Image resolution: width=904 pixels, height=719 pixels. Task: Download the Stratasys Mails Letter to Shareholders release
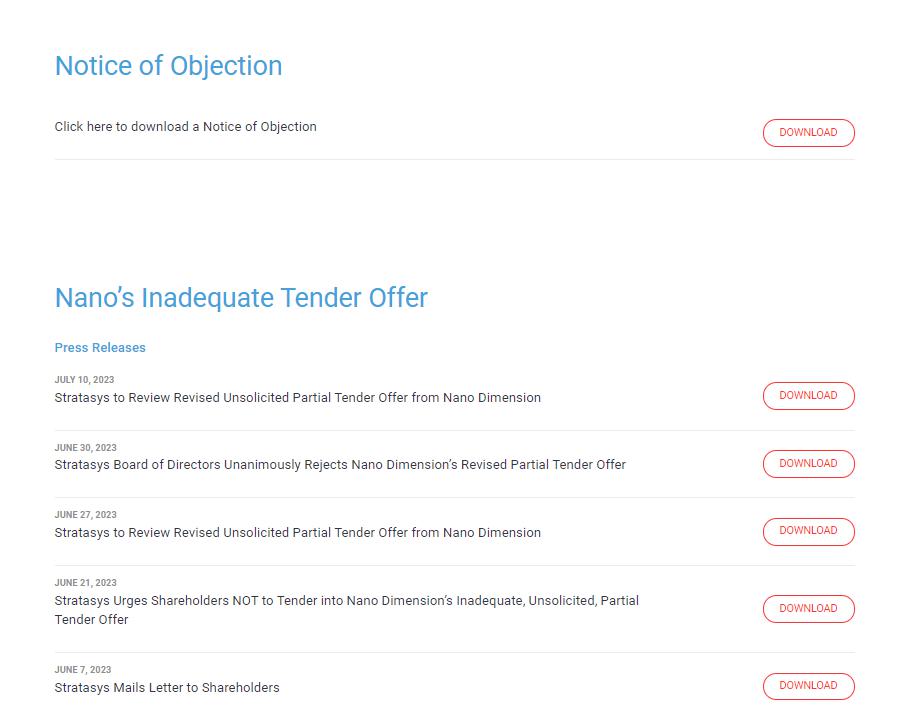808,686
